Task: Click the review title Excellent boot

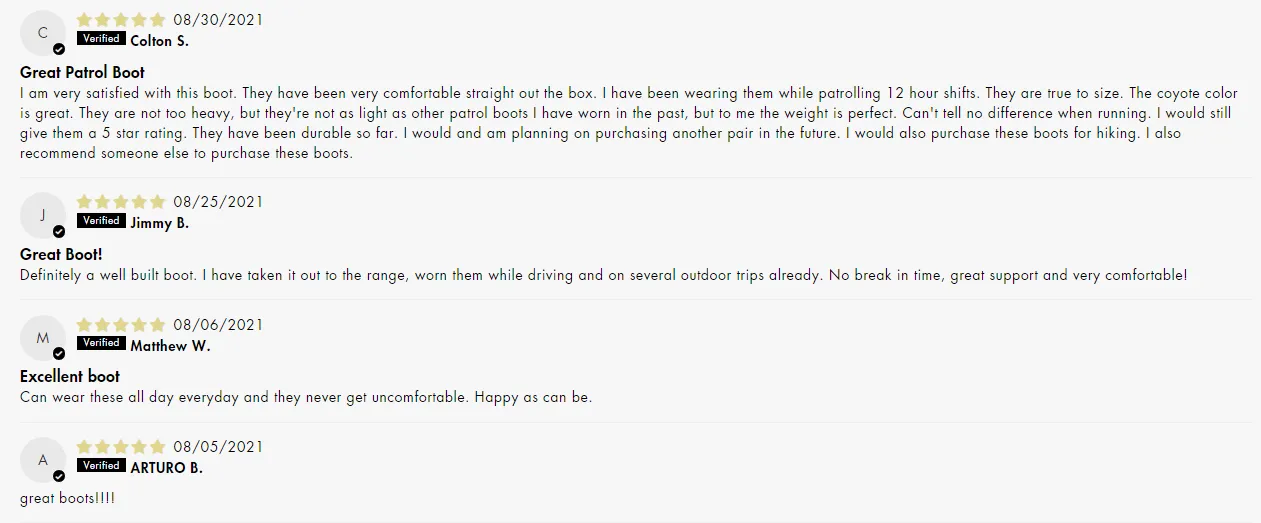Action: point(70,376)
